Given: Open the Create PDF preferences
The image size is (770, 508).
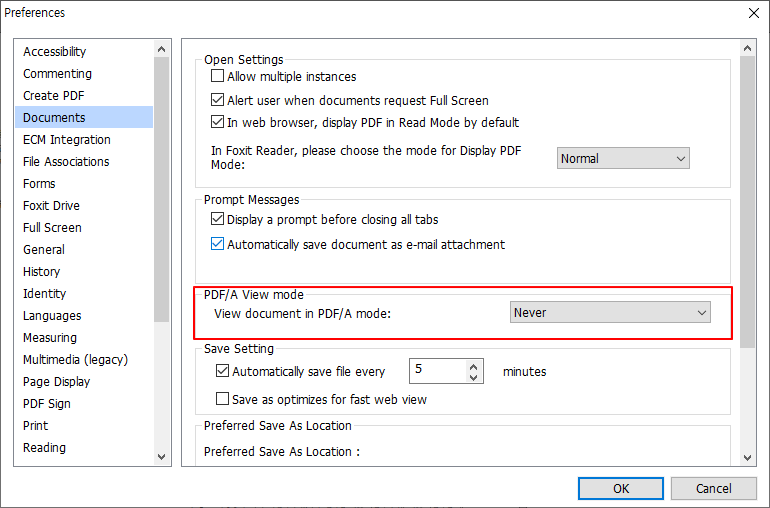Looking at the screenshot, I should tap(84, 96).
